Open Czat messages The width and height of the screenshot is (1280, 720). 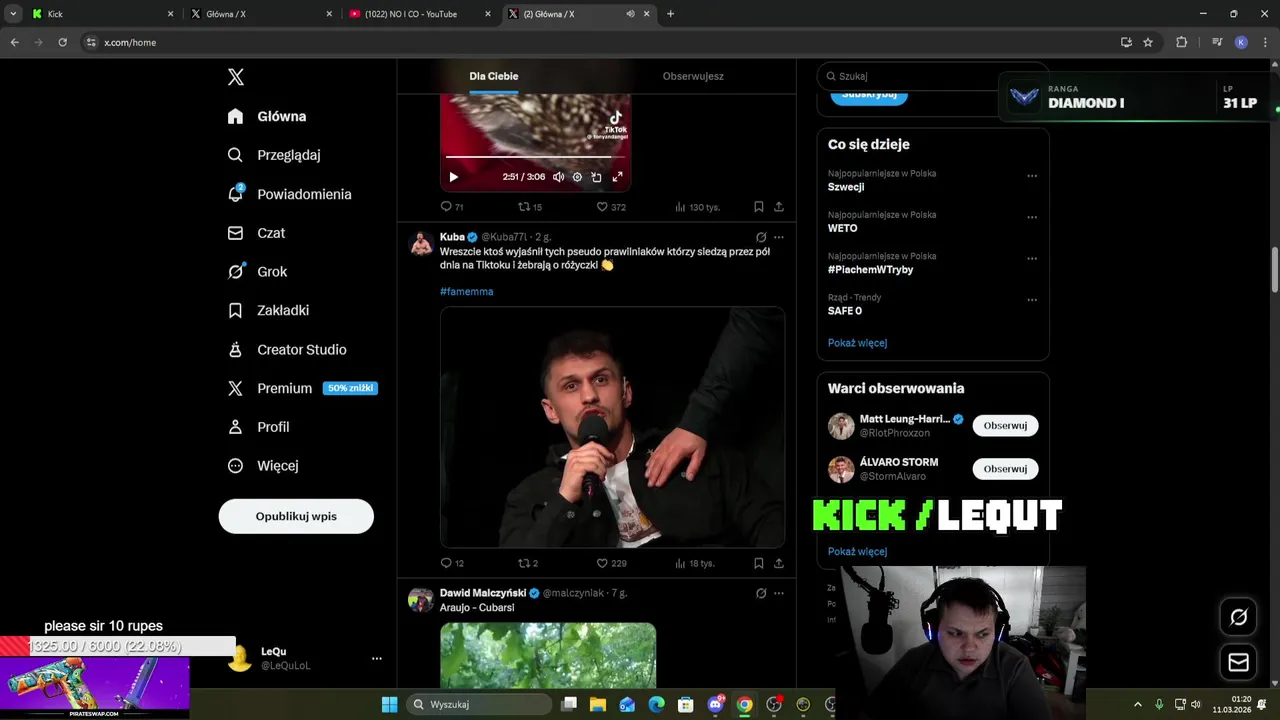[256, 233]
